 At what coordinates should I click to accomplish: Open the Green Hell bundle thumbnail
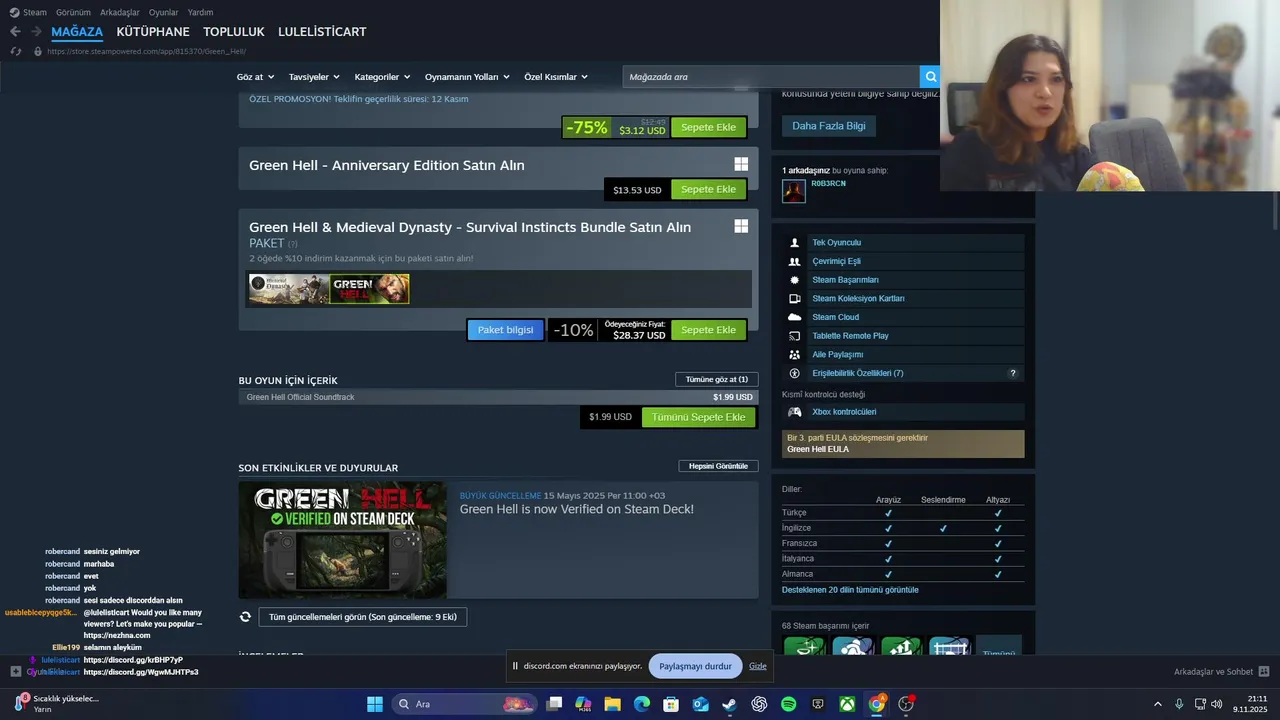pos(369,289)
